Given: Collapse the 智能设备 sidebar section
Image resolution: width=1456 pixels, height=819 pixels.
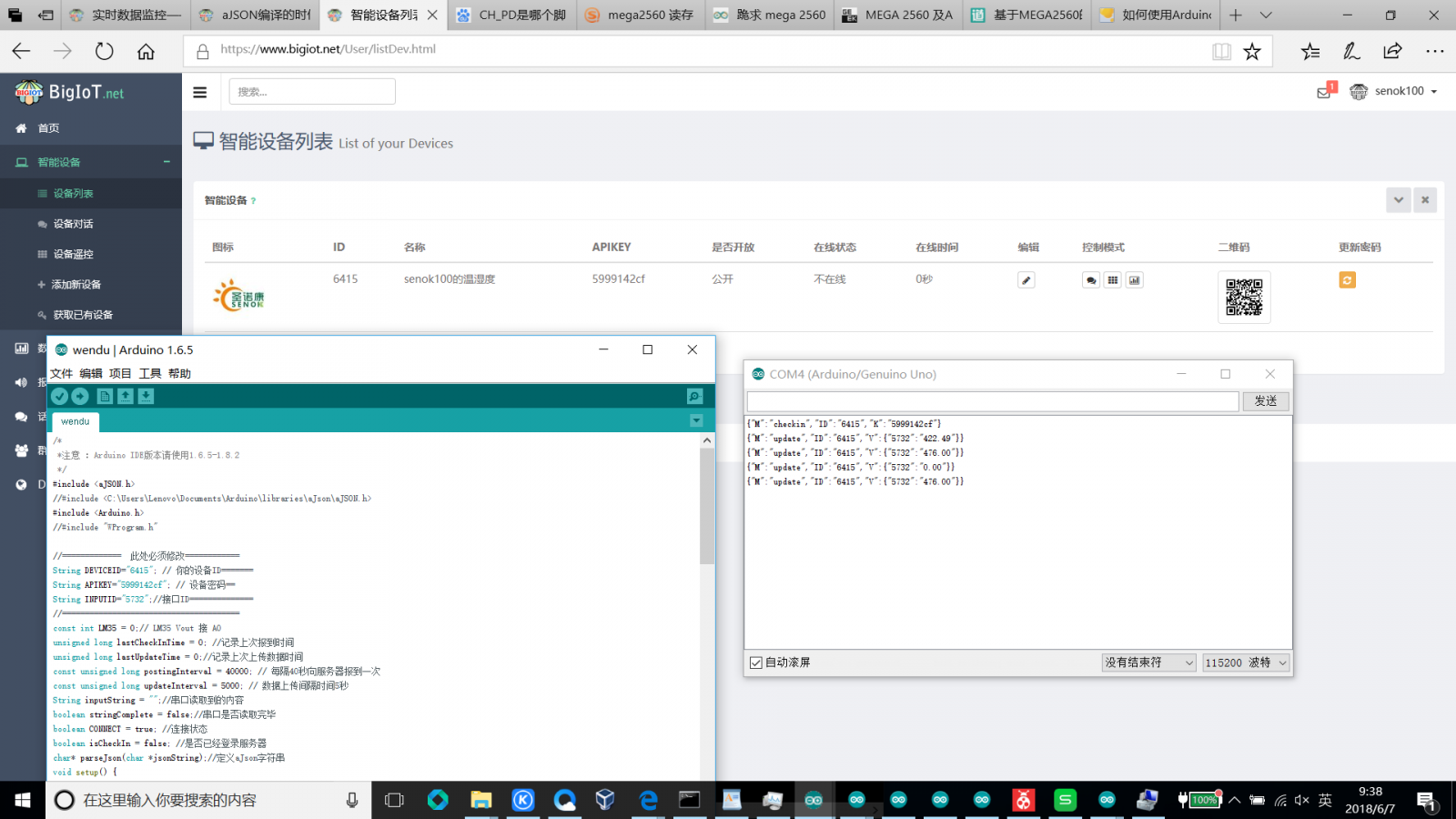Looking at the screenshot, I should coord(167,162).
